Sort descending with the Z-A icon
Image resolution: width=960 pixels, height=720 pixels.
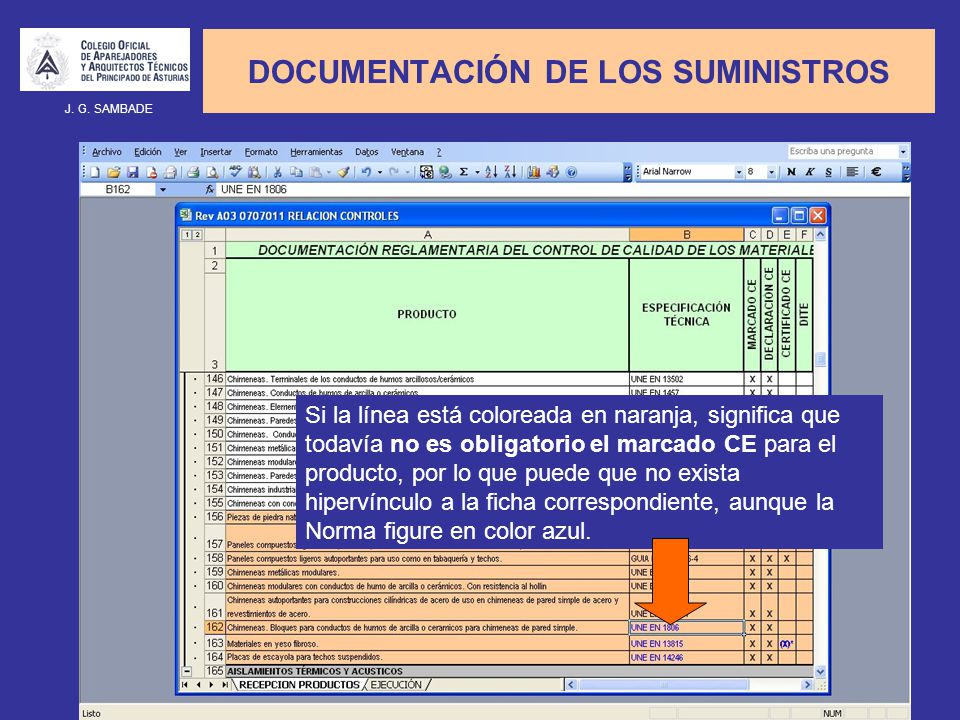(510, 172)
